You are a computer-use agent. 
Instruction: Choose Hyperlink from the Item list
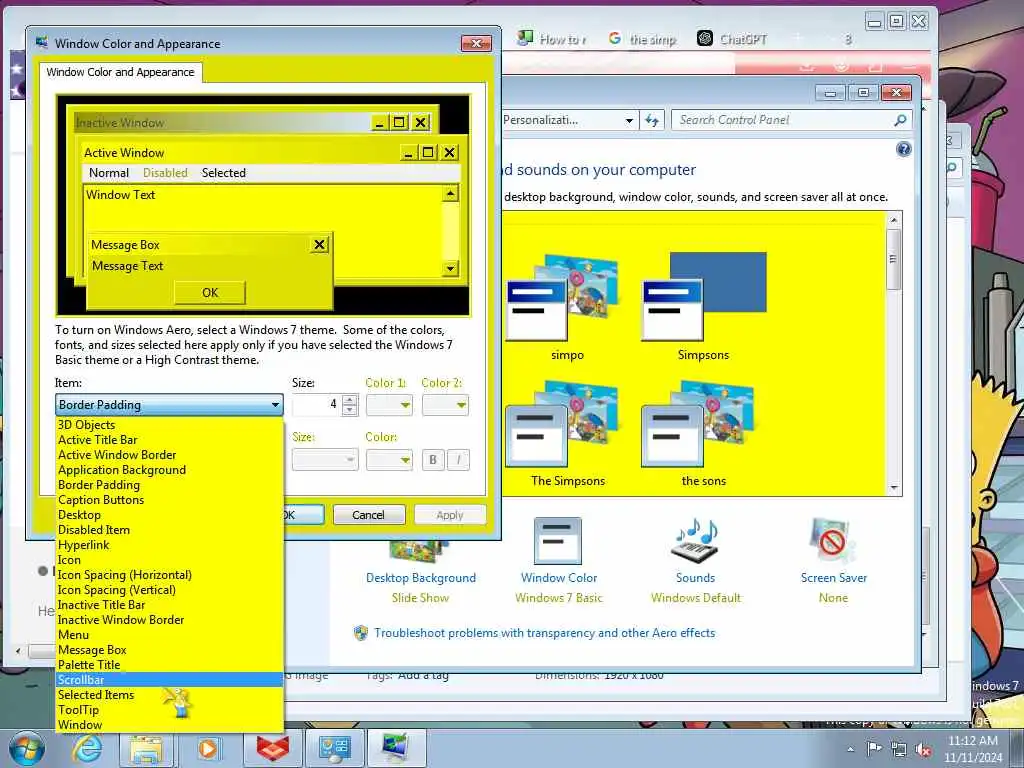[169, 545]
